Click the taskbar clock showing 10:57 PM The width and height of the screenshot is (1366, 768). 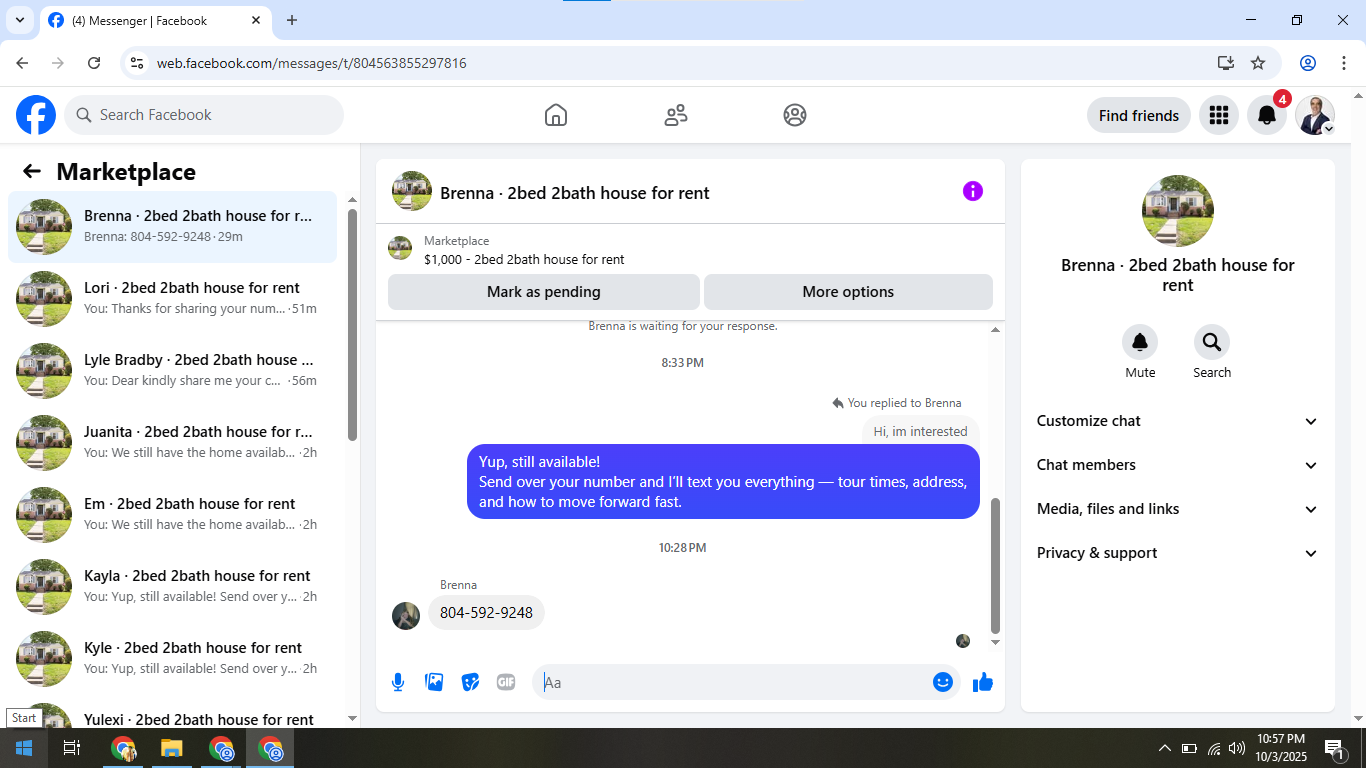coord(1281,748)
